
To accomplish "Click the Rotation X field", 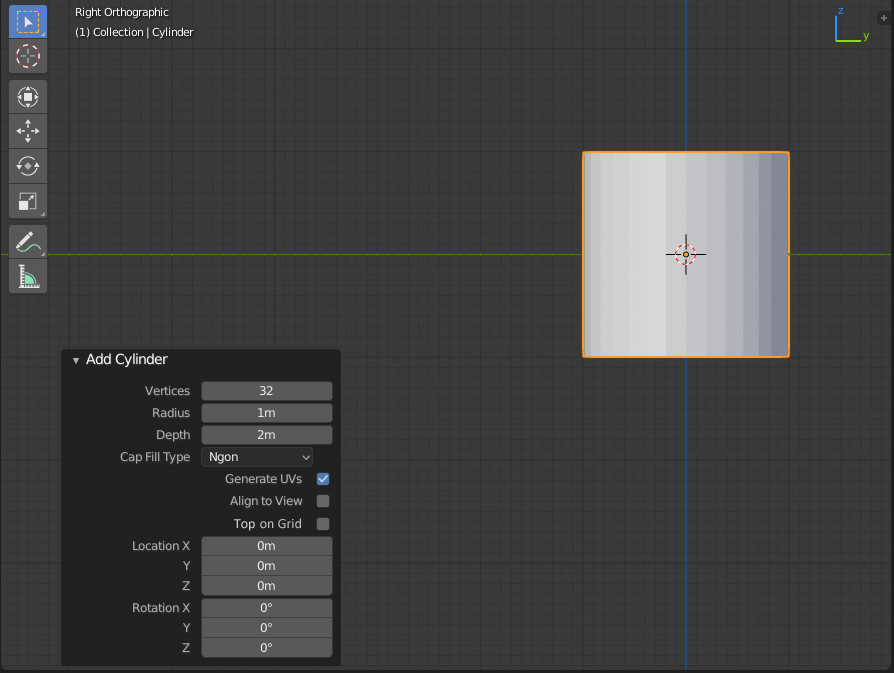I will coord(267,608).
